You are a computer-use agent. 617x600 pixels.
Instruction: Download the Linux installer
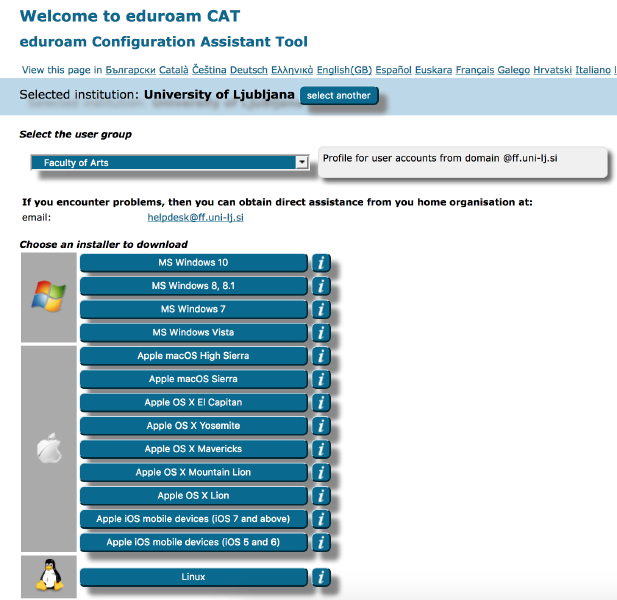coord(193,577)
